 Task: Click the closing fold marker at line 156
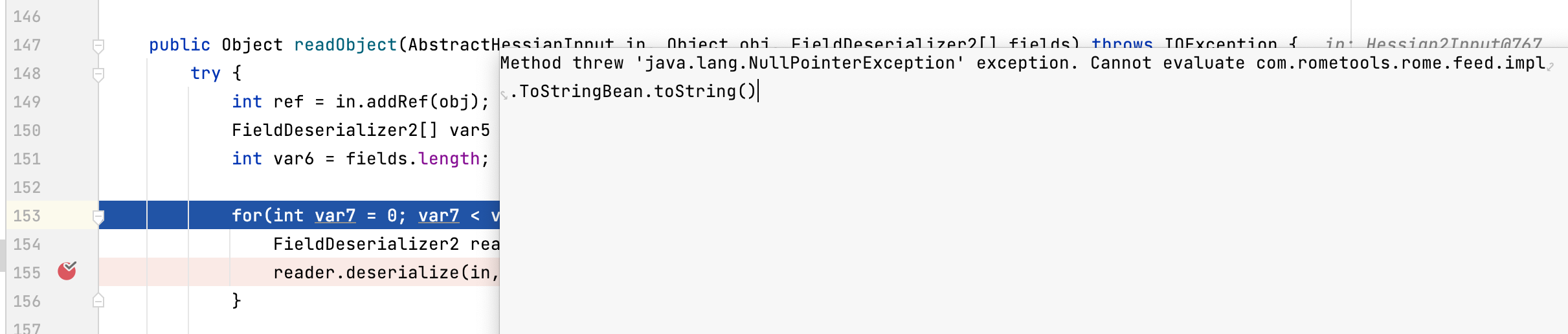[x=98, y=301]
